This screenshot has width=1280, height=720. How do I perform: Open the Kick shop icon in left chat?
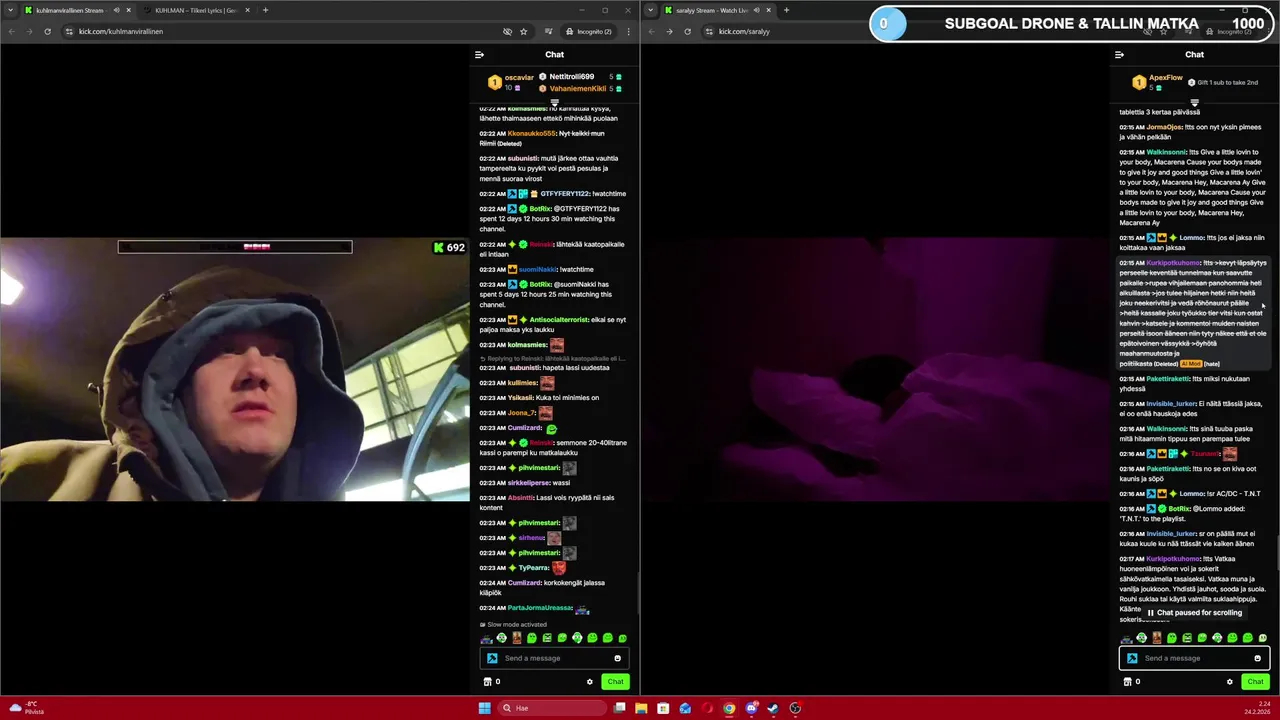click(x=487, y=682)
